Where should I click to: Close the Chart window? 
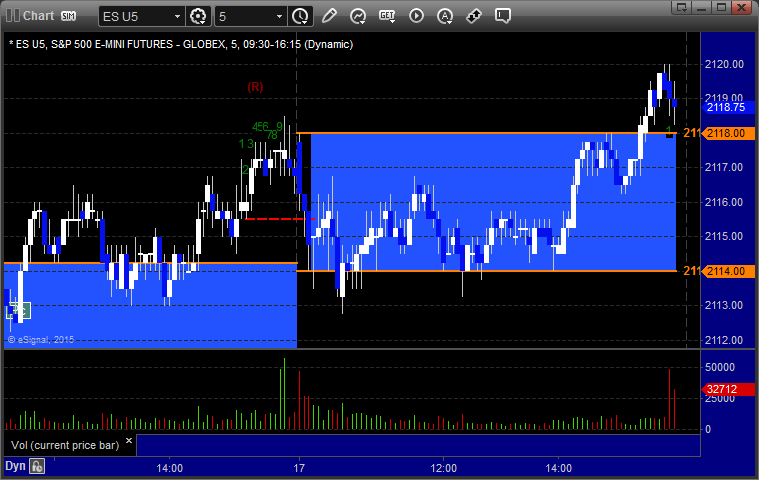741,7
